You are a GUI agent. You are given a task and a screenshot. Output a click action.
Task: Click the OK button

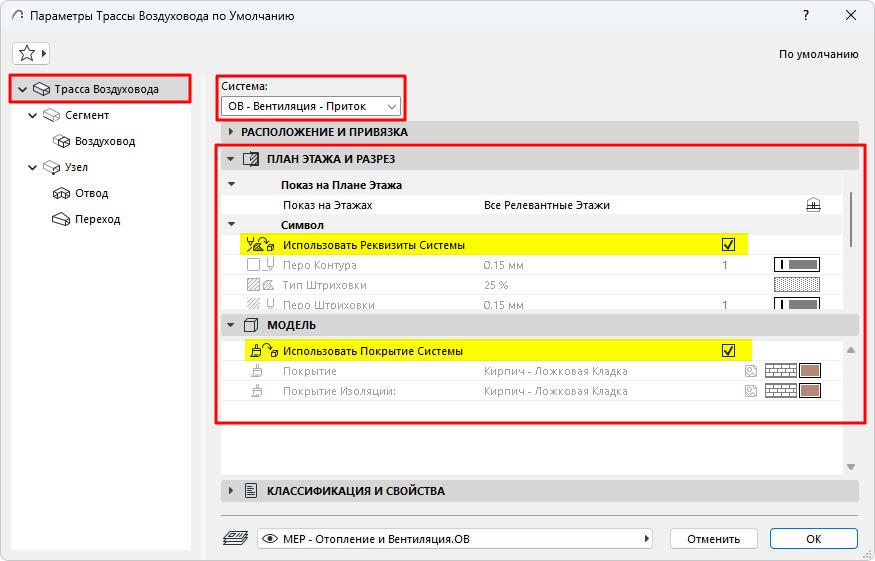tap(813, 539)
